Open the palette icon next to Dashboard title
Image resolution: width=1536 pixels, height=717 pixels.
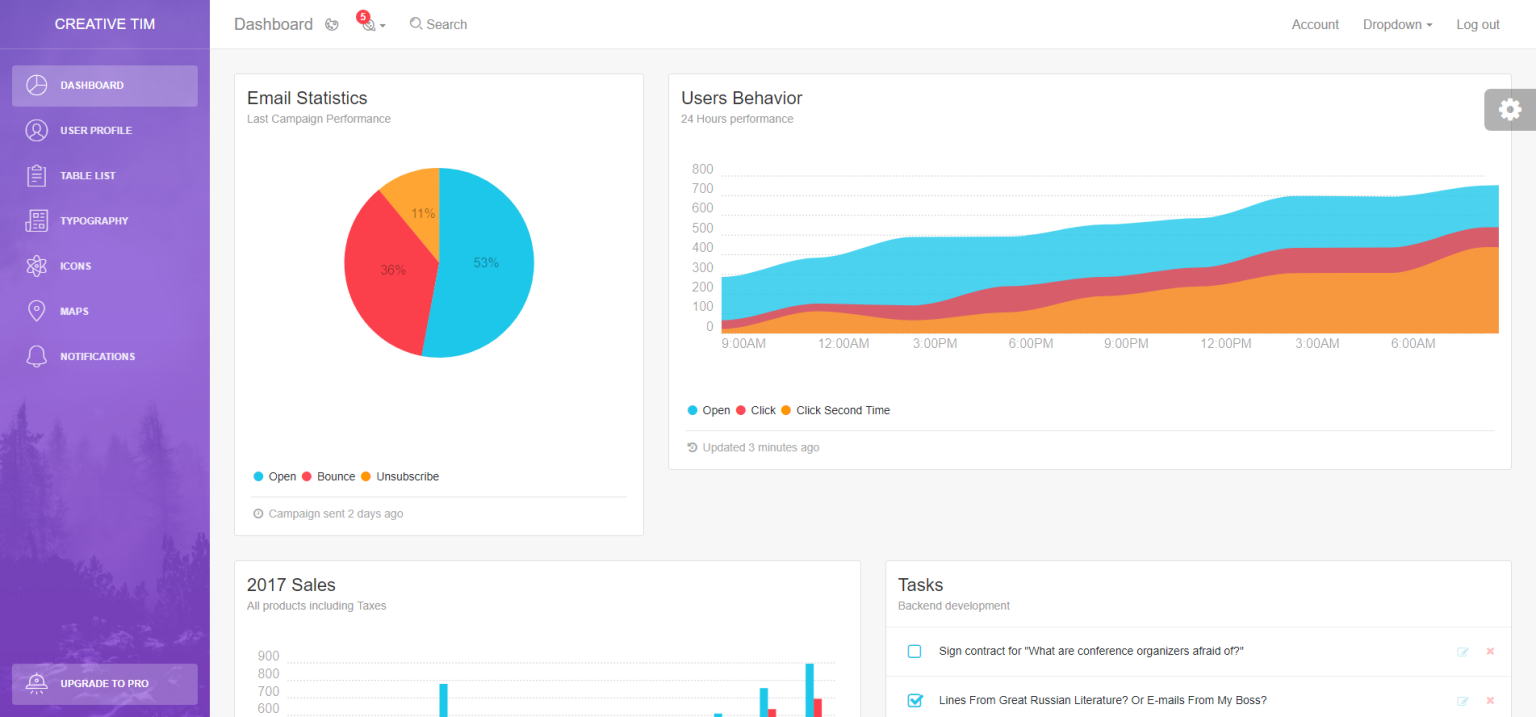coord(331,24)
